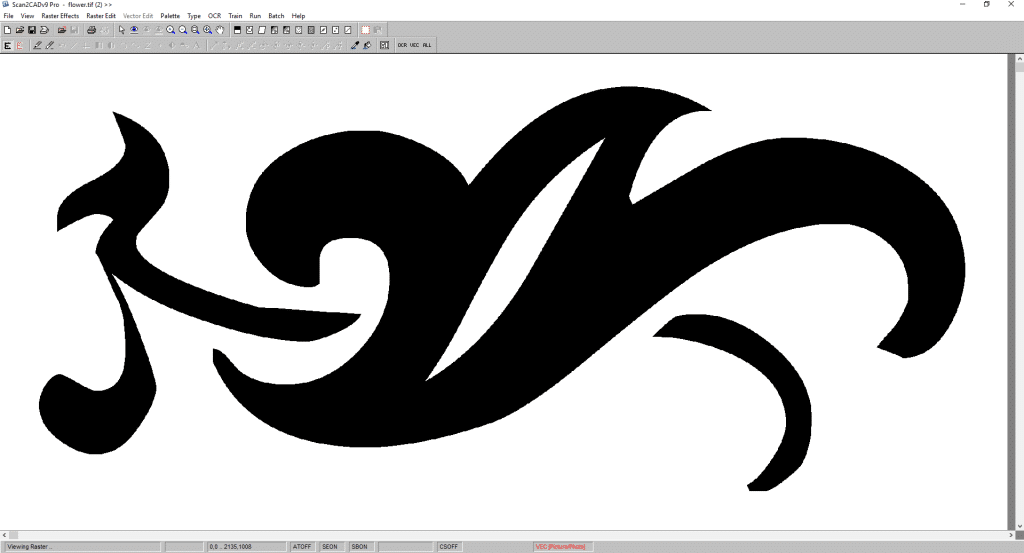Open the OCR menu

click(214, 16)
